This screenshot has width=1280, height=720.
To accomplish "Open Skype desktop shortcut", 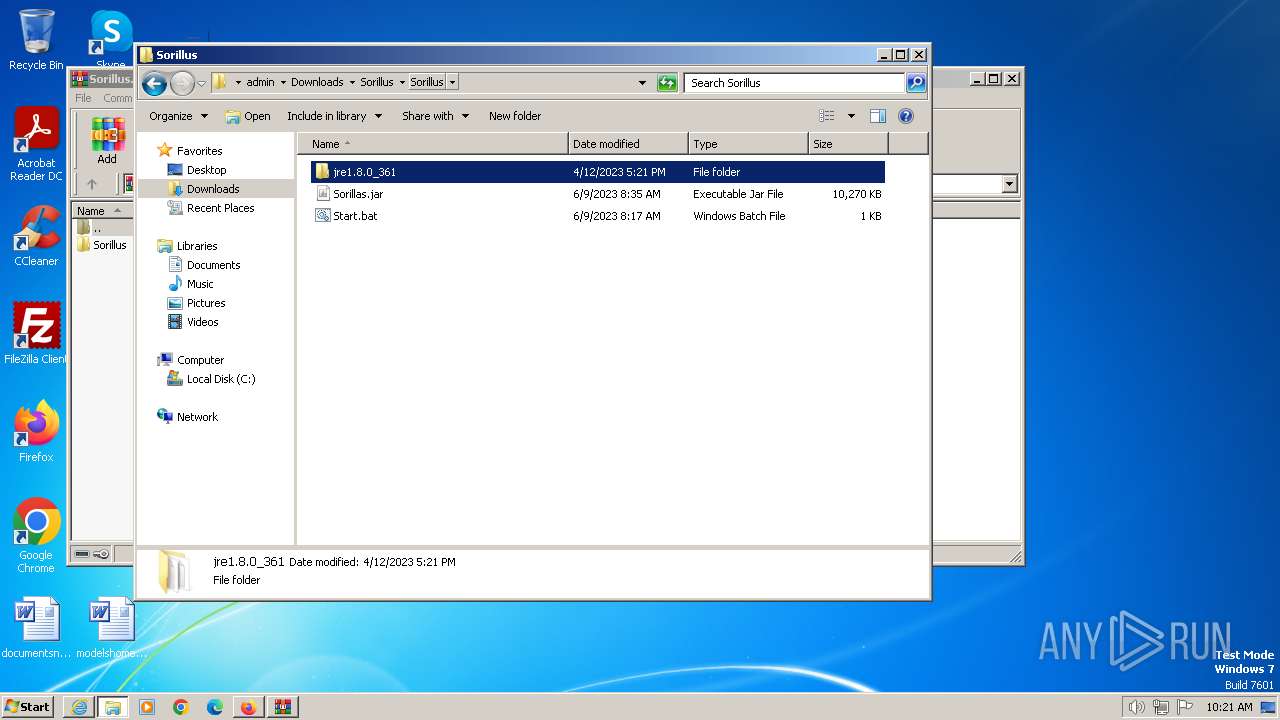I will (110, 40).
